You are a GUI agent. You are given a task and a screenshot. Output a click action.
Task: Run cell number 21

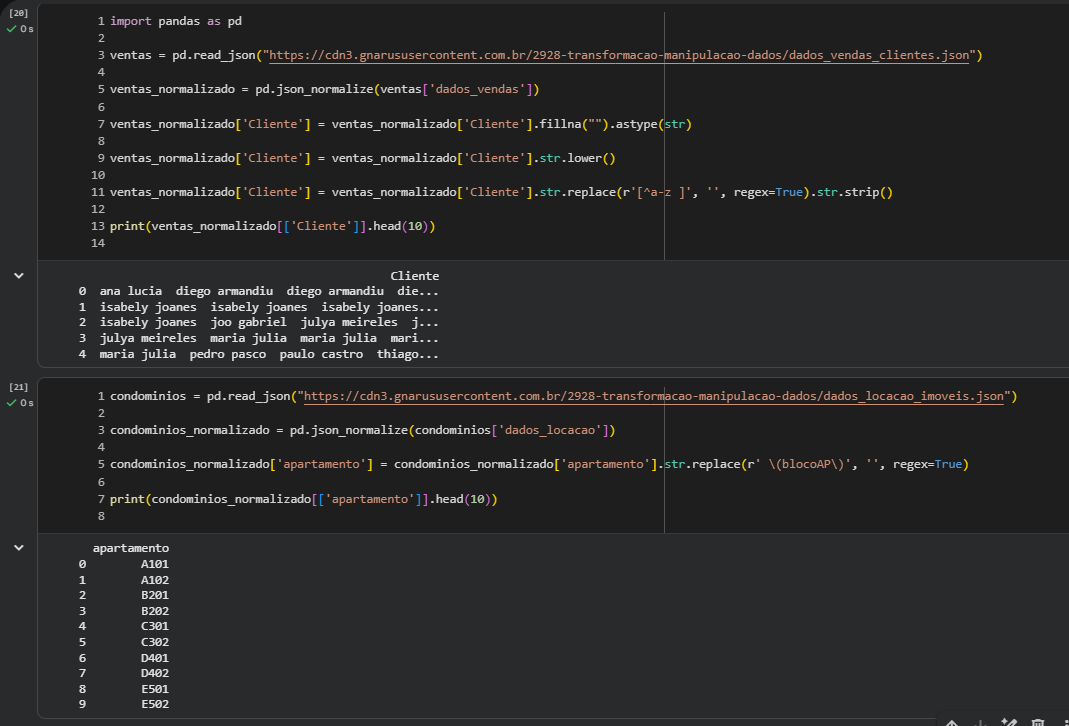pyautogui.click(x=18, y=386)
